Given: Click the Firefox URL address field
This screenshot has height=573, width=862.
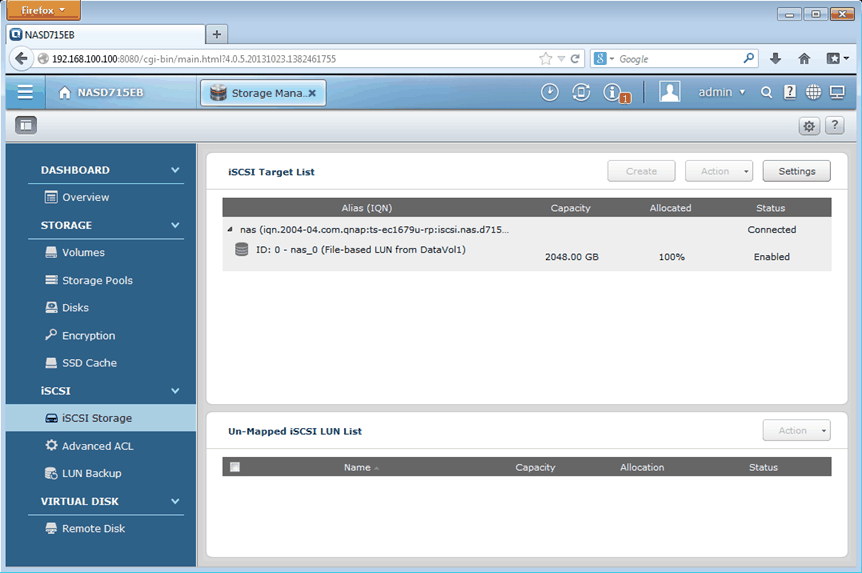Looking at the screenshot, I should pyautogui.click(x=290, y=59).
